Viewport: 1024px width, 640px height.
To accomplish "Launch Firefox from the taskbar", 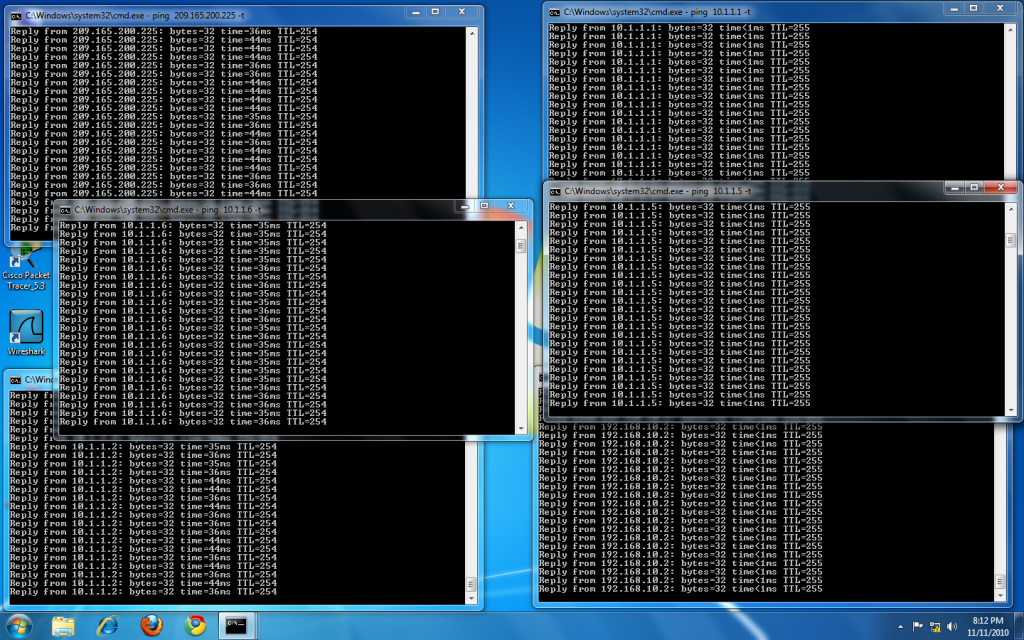I will click(152, 626).
